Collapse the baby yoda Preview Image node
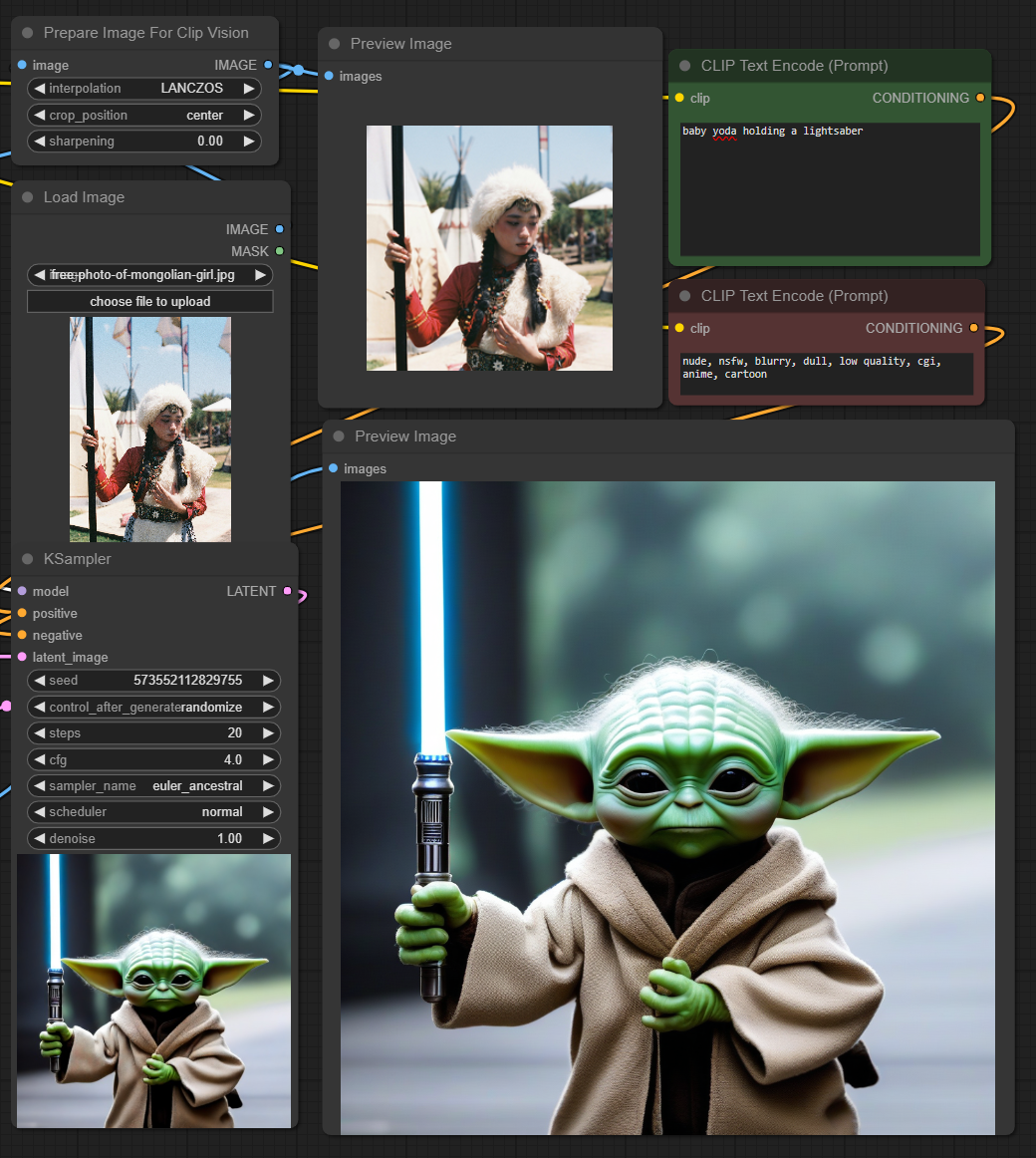The width and height of the screenshot is (1036, 1158). click(x=339, y=436)
